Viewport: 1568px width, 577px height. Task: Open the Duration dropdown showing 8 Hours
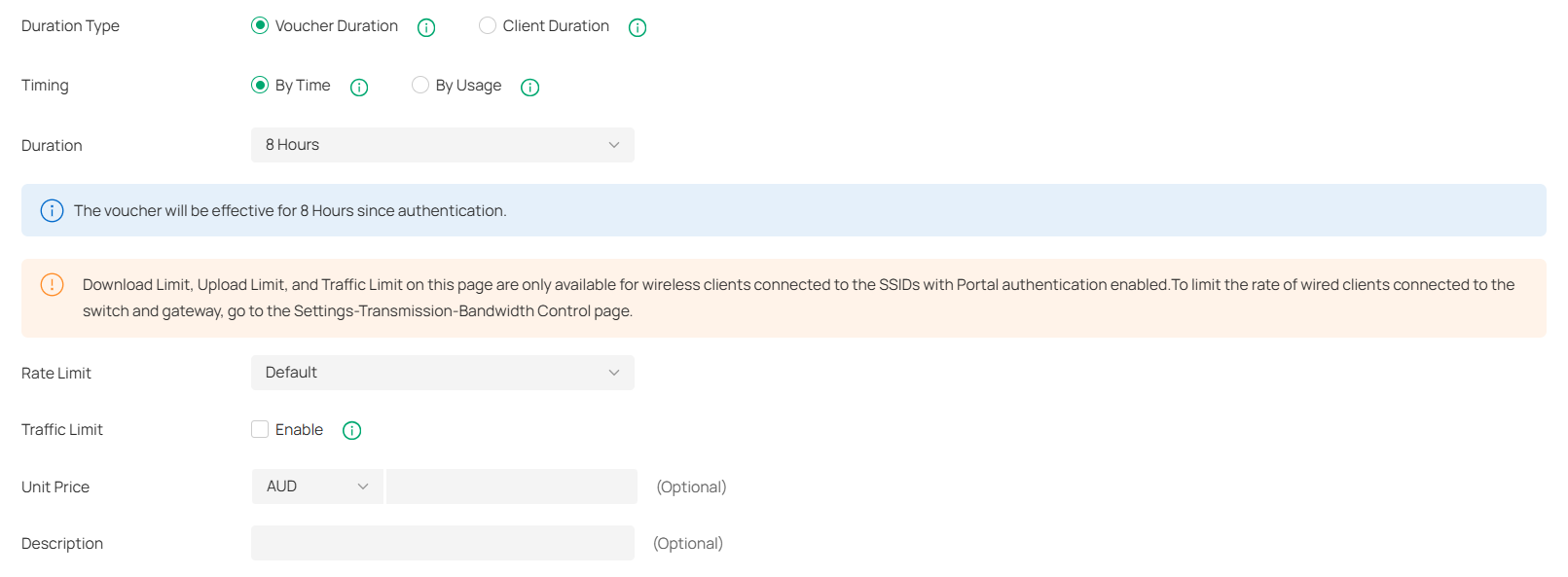[442, 145]
